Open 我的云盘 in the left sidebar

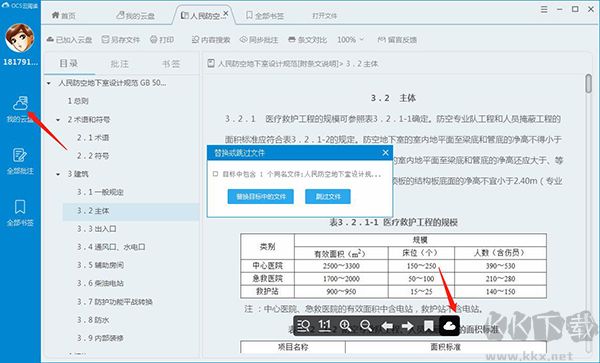point(20,109)
